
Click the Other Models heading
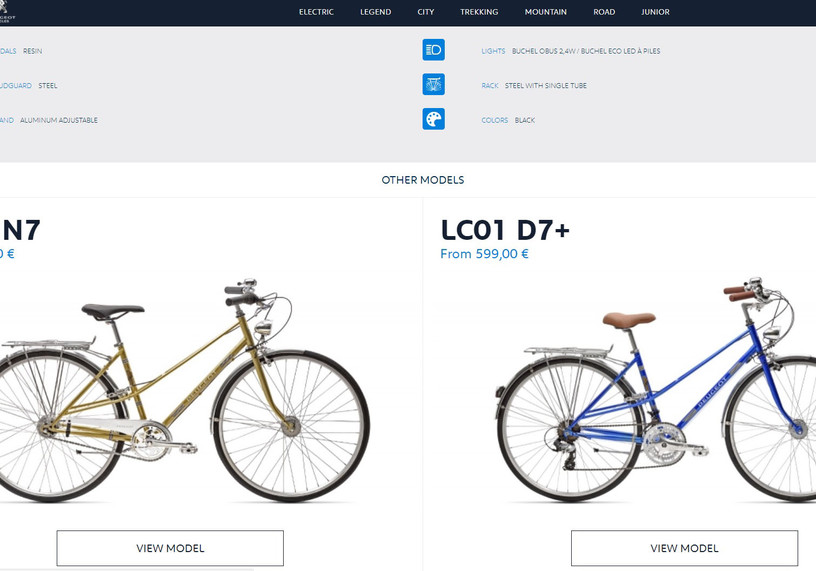(423, 180)
